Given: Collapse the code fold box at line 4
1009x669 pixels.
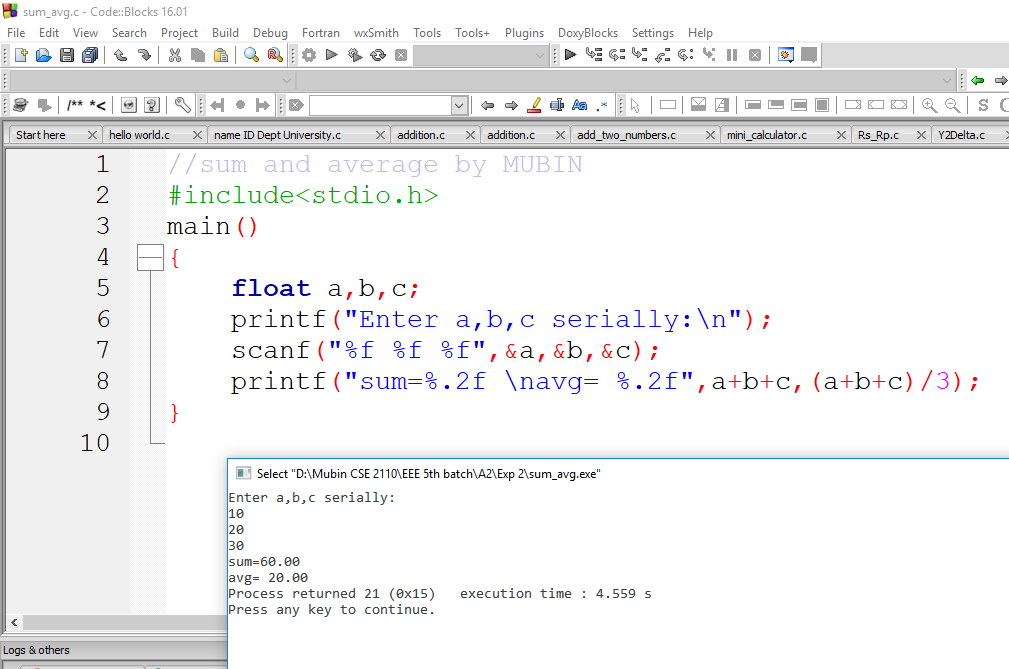Looking at the screenshot, I should point(150,257).
